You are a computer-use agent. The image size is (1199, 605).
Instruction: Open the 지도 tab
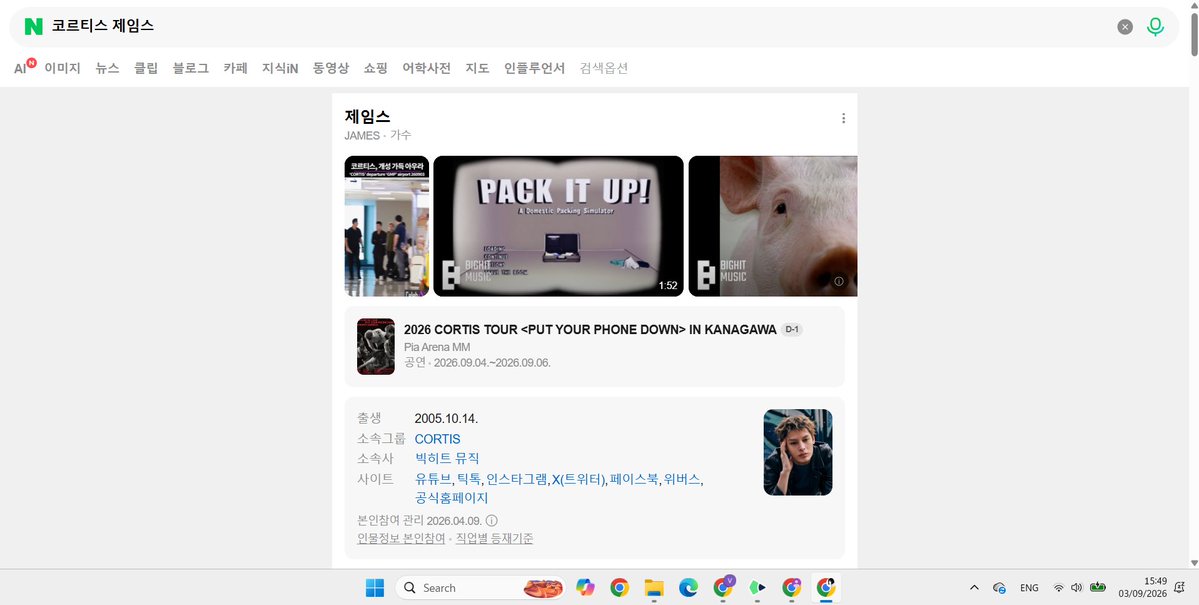tap(477, 68)
